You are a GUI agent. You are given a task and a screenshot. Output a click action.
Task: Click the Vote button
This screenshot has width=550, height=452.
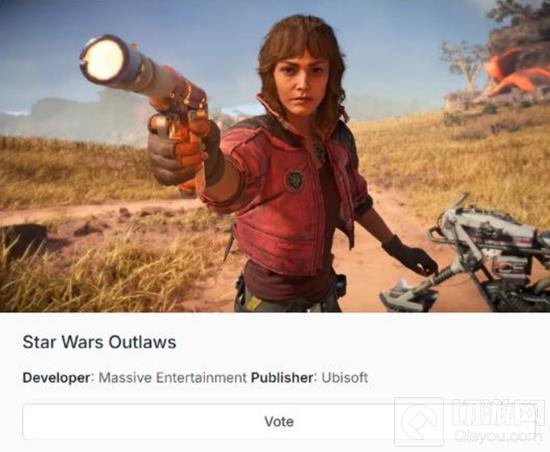[x=279, y=421]
